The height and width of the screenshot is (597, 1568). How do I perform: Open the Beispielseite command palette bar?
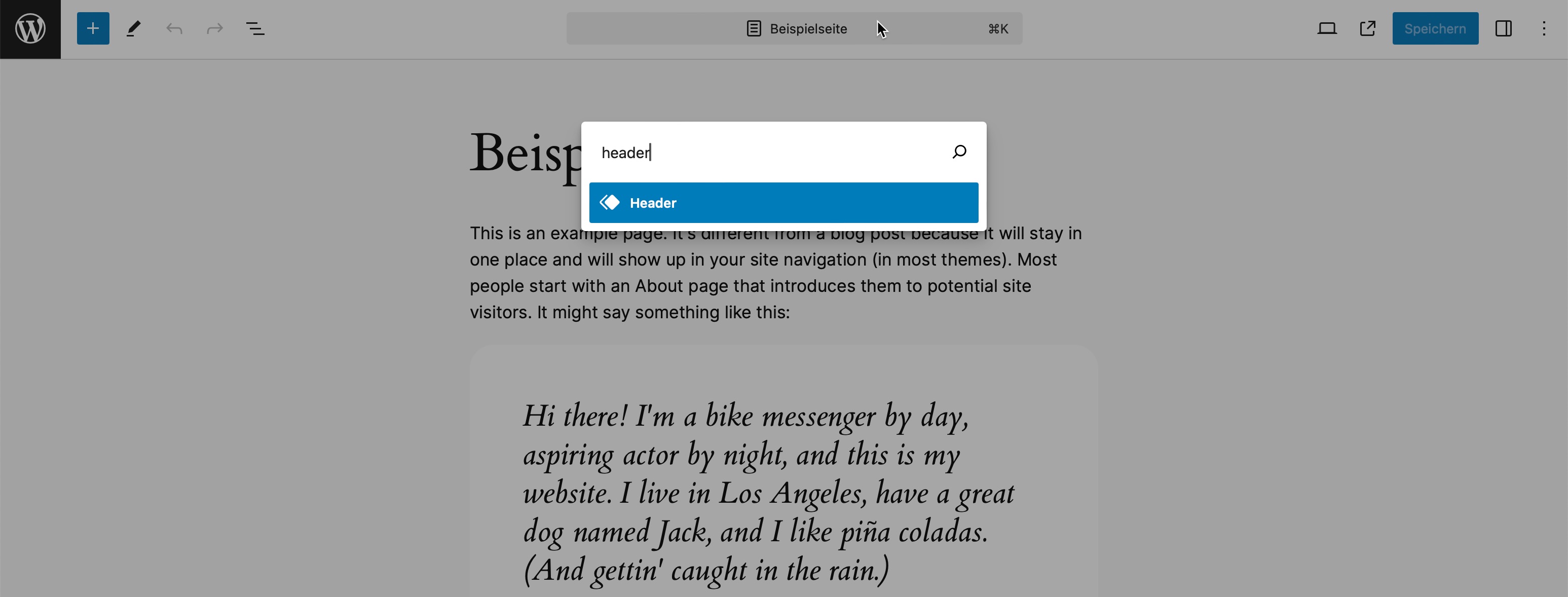[794, 28]
